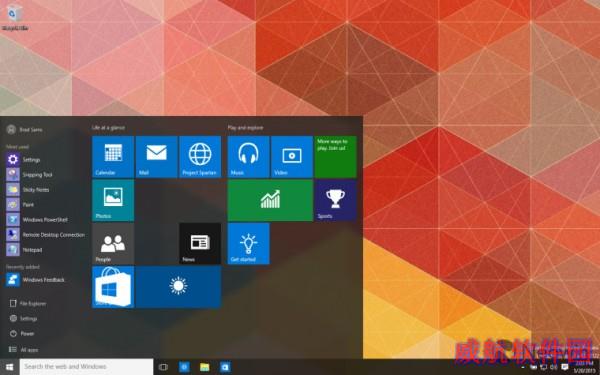Screen dimensions: 600x375
Task: Open the Video tile
Action: coord(292,157)
